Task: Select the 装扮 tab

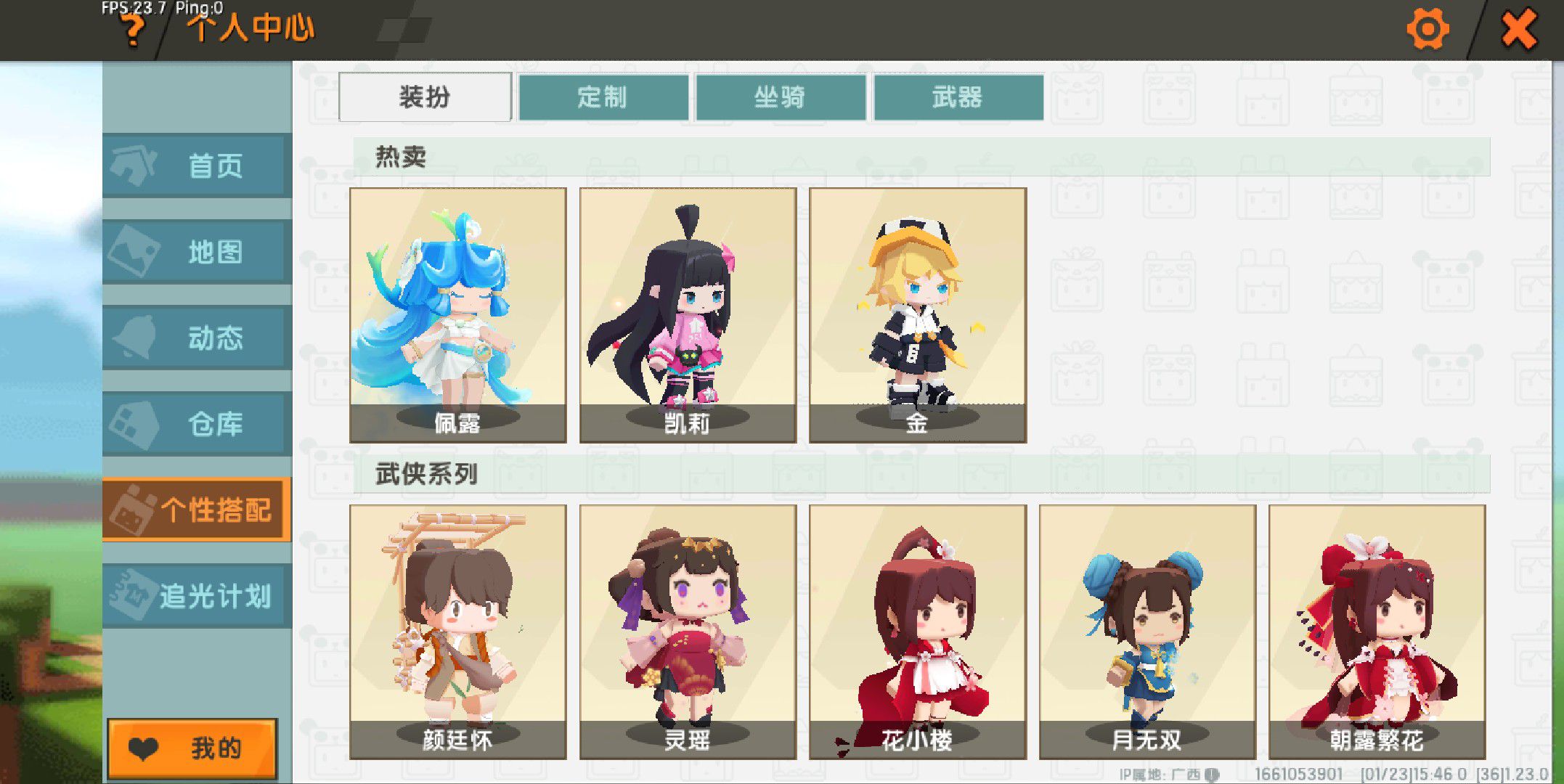Action: [x=425, y=97]
